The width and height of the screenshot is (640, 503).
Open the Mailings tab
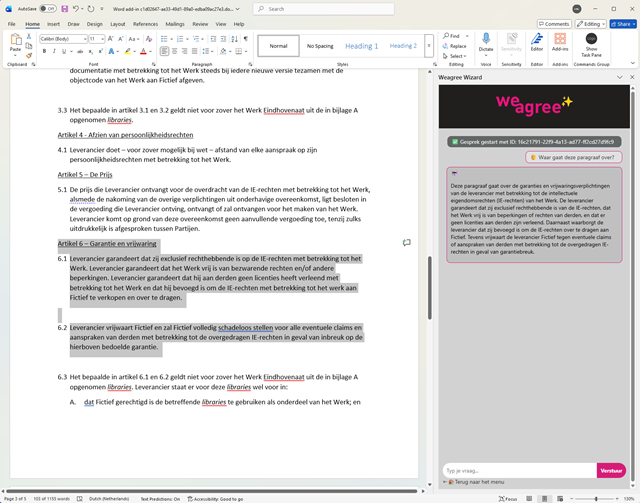tap(175, 24)
